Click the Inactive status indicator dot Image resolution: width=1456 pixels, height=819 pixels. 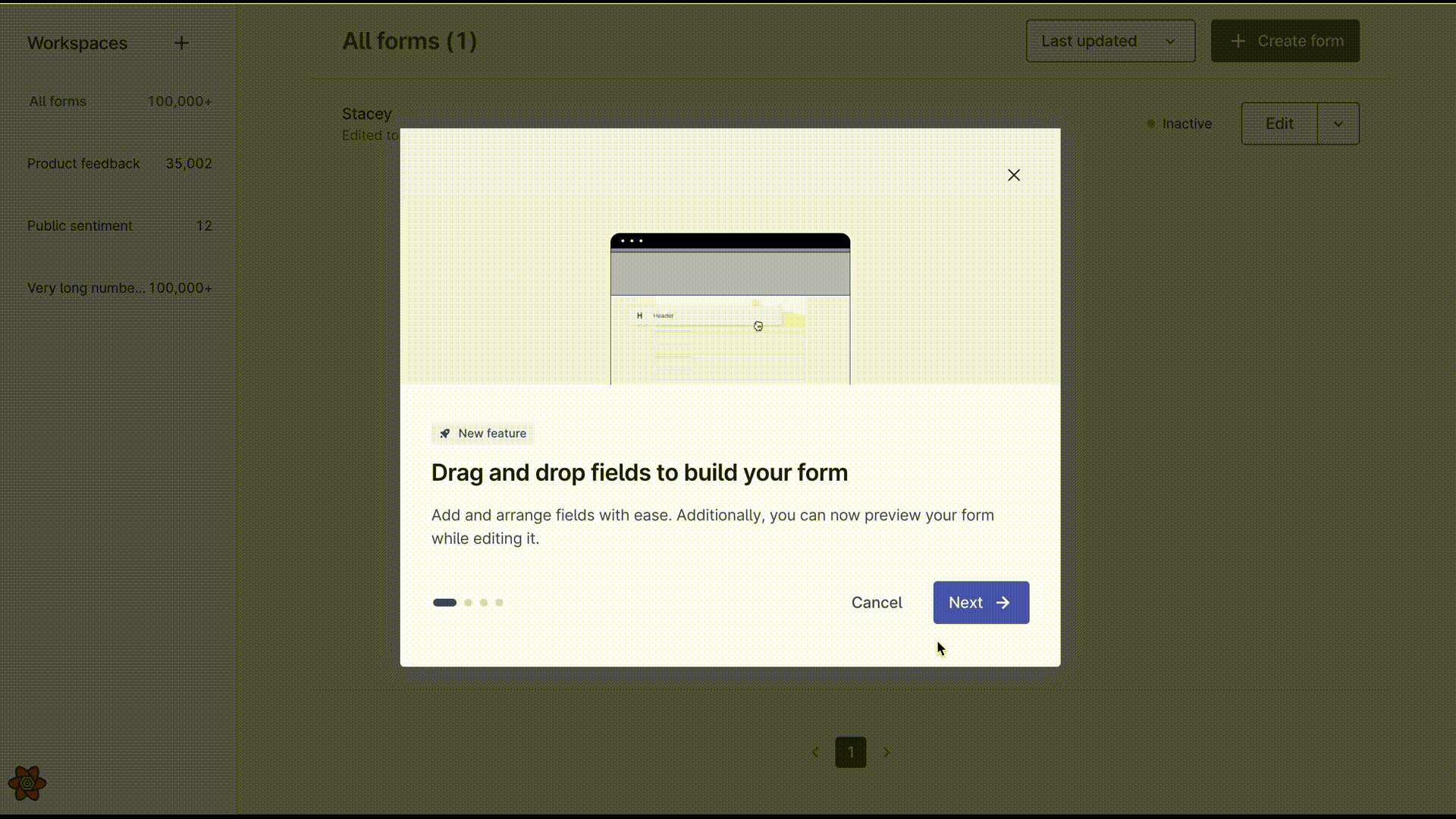(x=1150, y=123)
